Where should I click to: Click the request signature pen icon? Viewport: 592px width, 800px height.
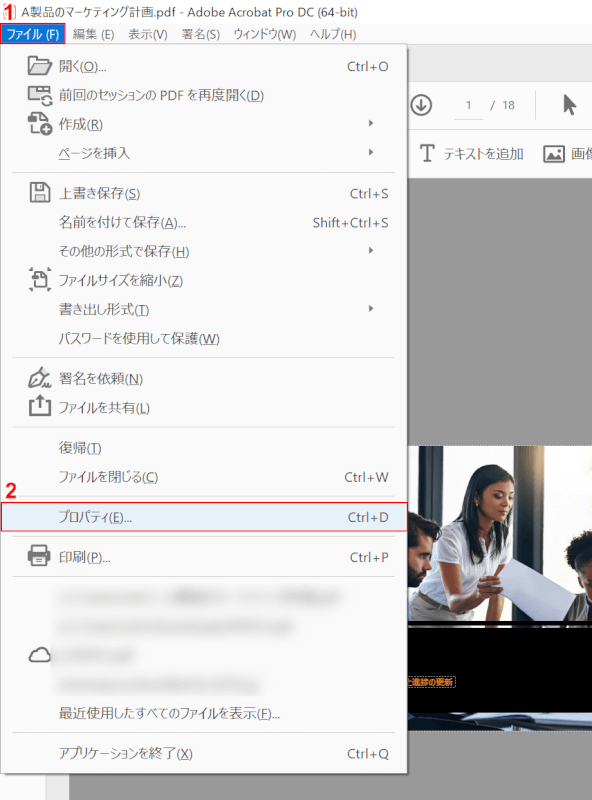click(x=39, y=378)
